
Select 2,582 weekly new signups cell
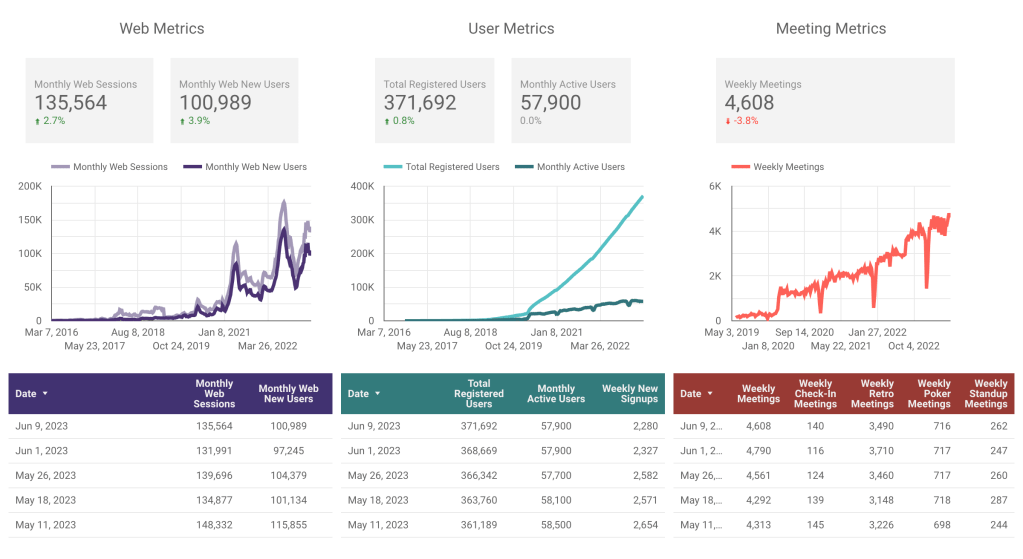click(645, 476)
